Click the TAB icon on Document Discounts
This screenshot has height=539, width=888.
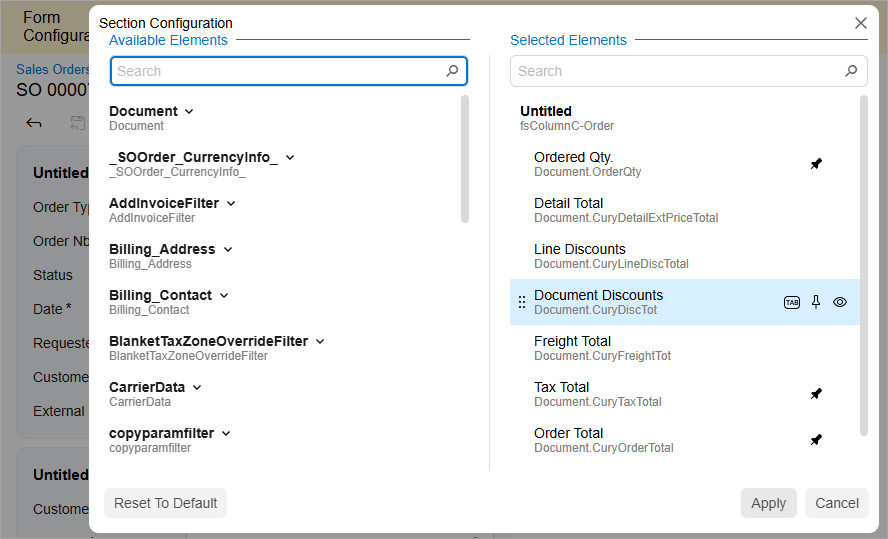click(x=792, y=302)
